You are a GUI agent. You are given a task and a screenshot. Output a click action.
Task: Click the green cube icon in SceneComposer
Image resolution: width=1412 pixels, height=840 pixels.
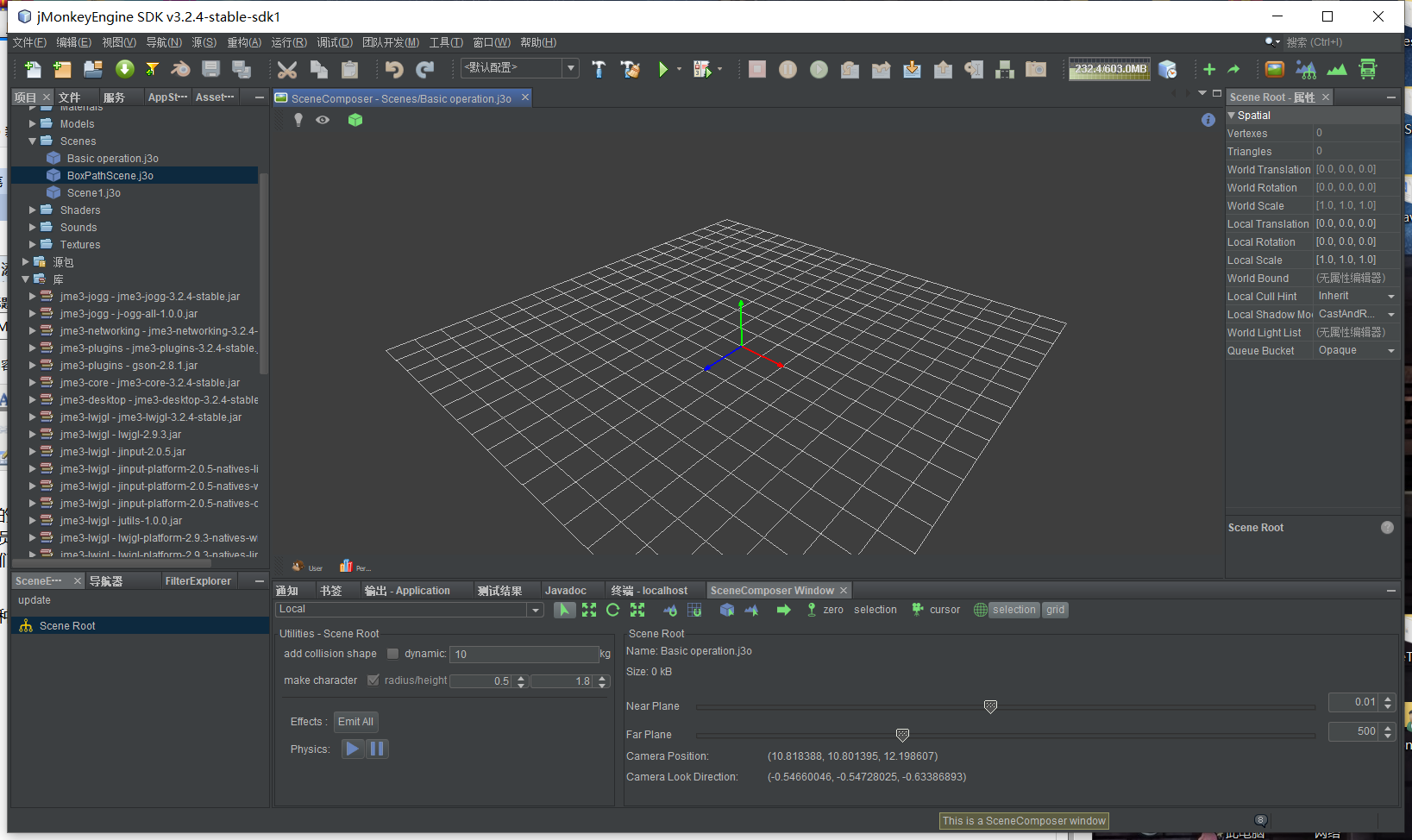tap(355, 120)
